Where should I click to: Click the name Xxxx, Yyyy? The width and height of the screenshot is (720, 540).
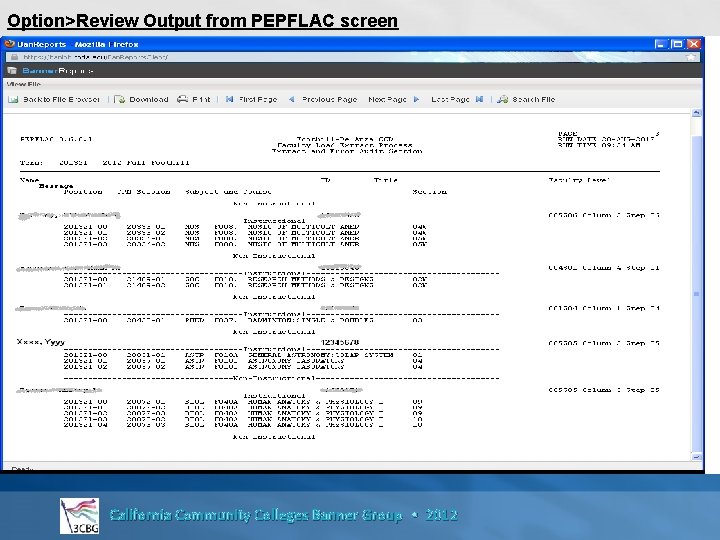coord(40,342)
